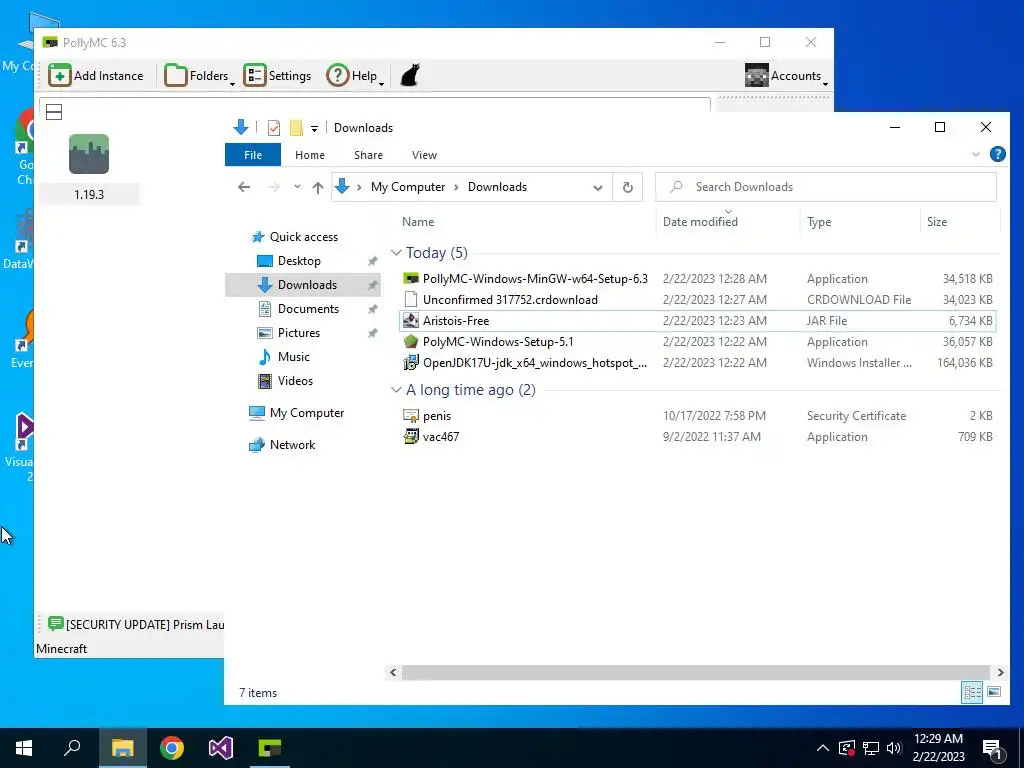Click the New Folder quick access icon

pos(296,128)
